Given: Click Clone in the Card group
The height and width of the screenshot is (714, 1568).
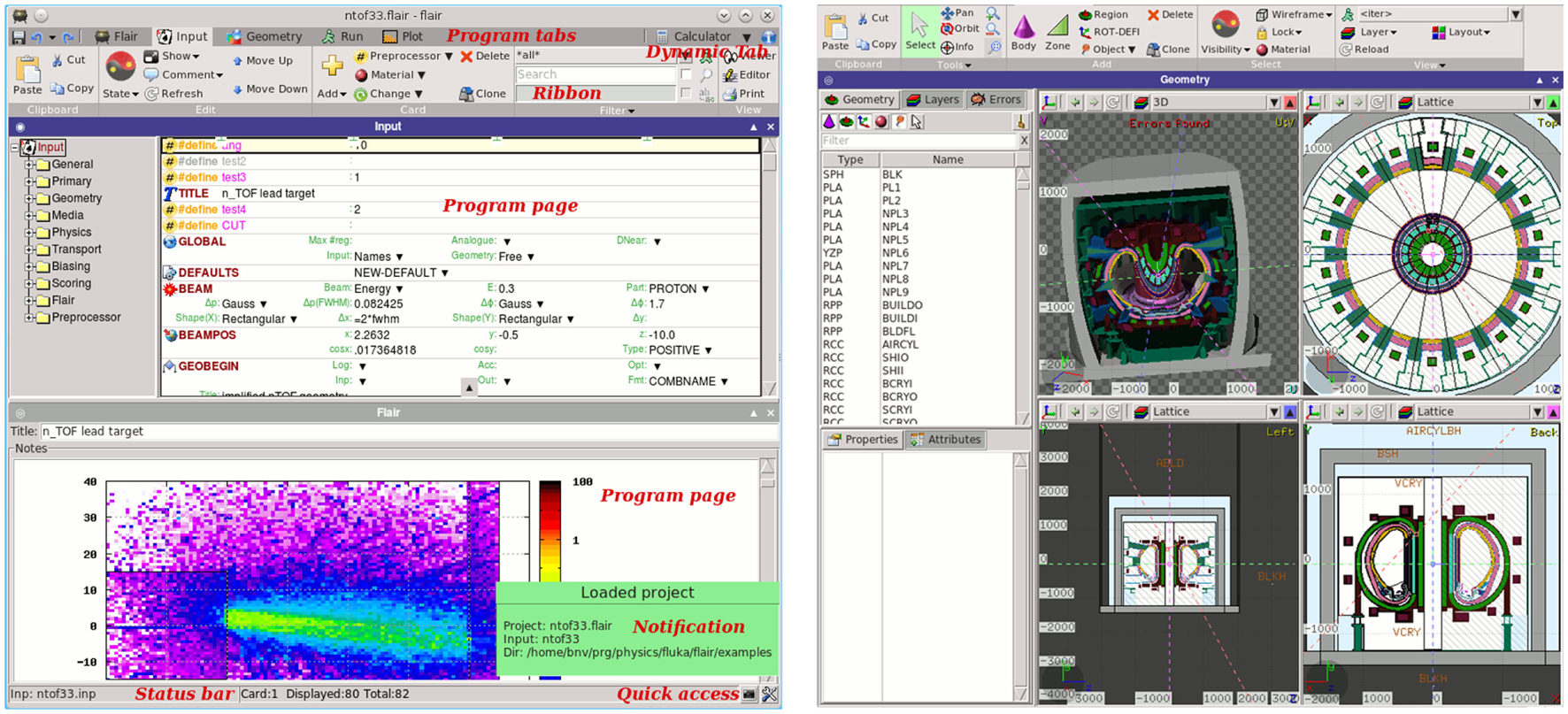Looking at the screenshot, I should point(482,94).
